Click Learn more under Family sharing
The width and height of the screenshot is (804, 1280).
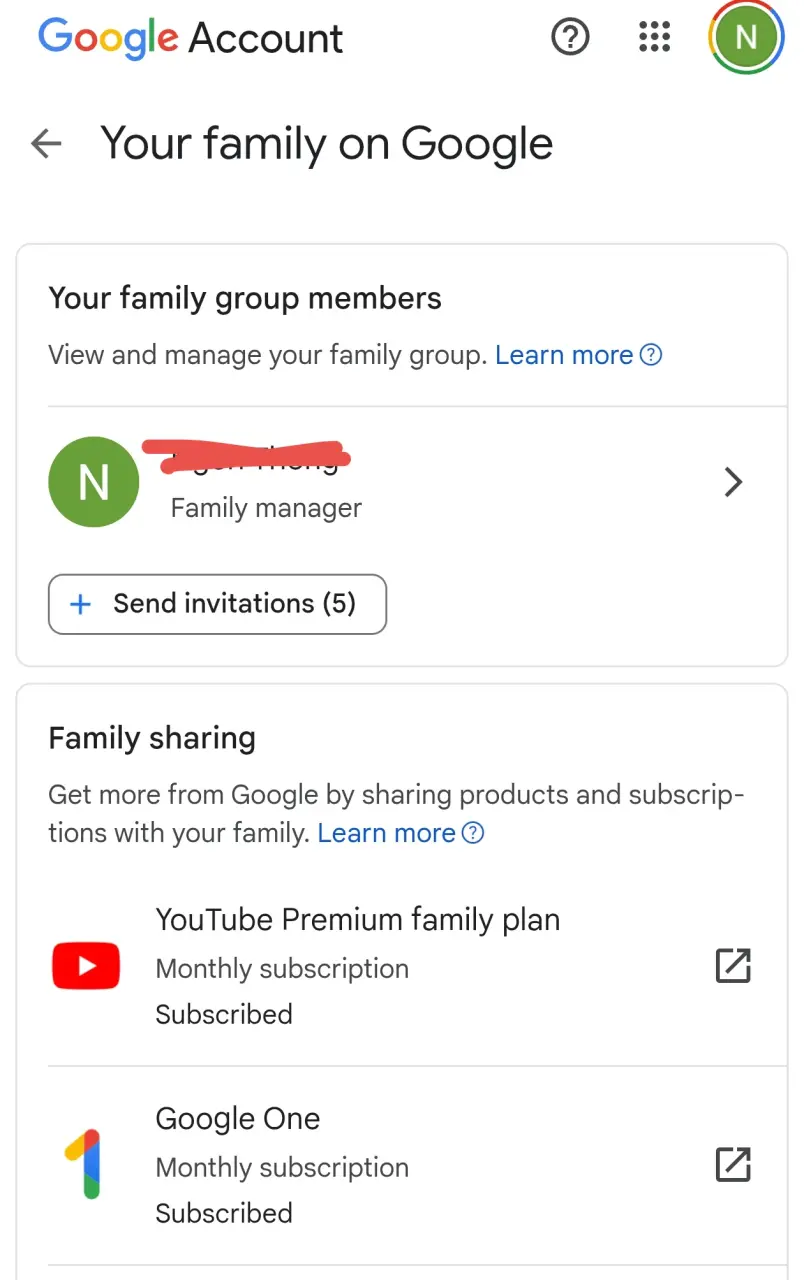[x=386, y=833]
